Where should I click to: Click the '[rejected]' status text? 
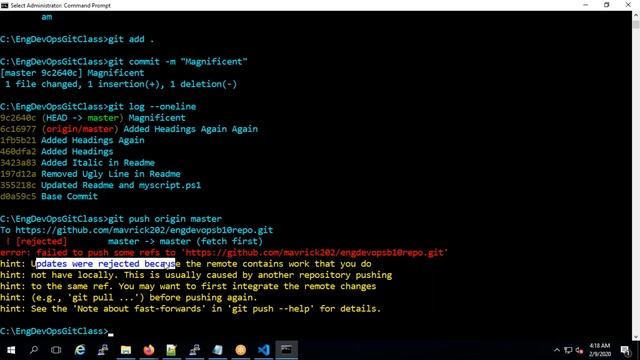coord(41,241)
